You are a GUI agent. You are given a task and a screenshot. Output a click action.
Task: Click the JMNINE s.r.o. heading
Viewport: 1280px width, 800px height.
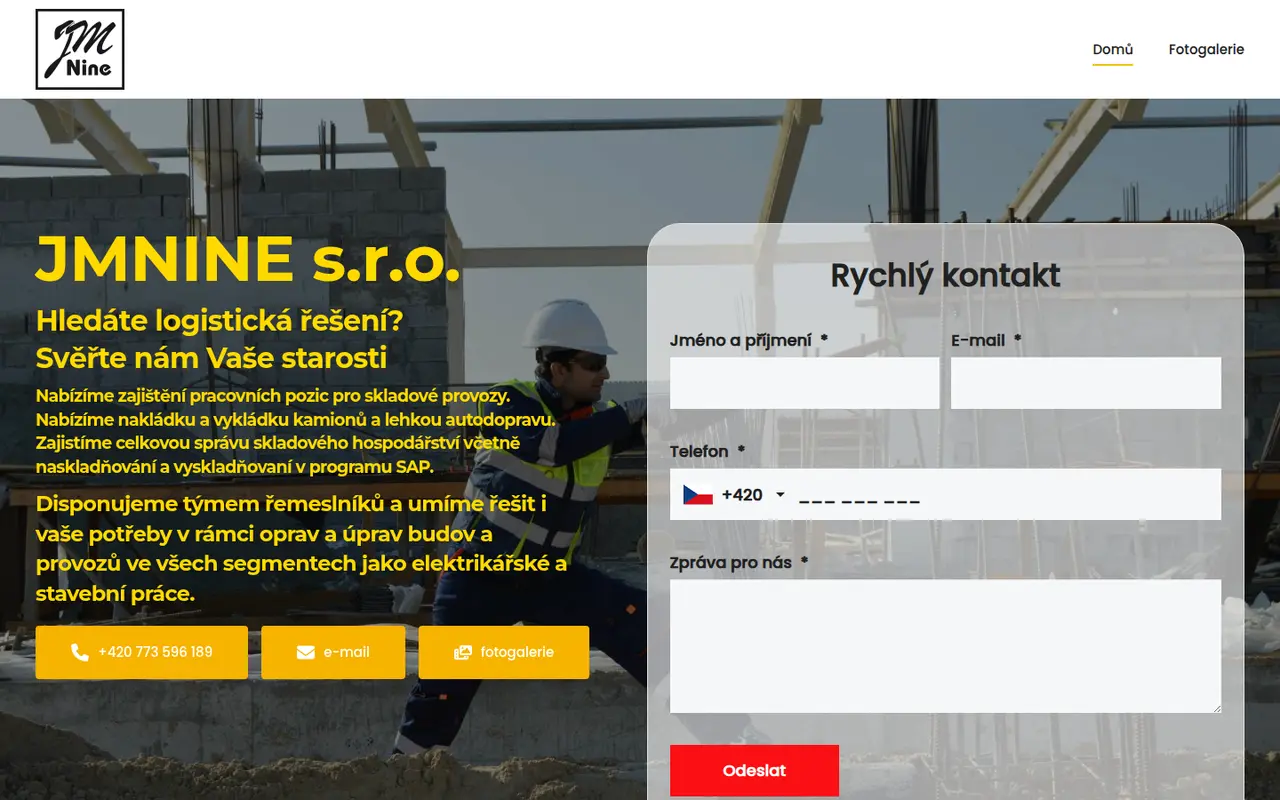tap(248, 259)
